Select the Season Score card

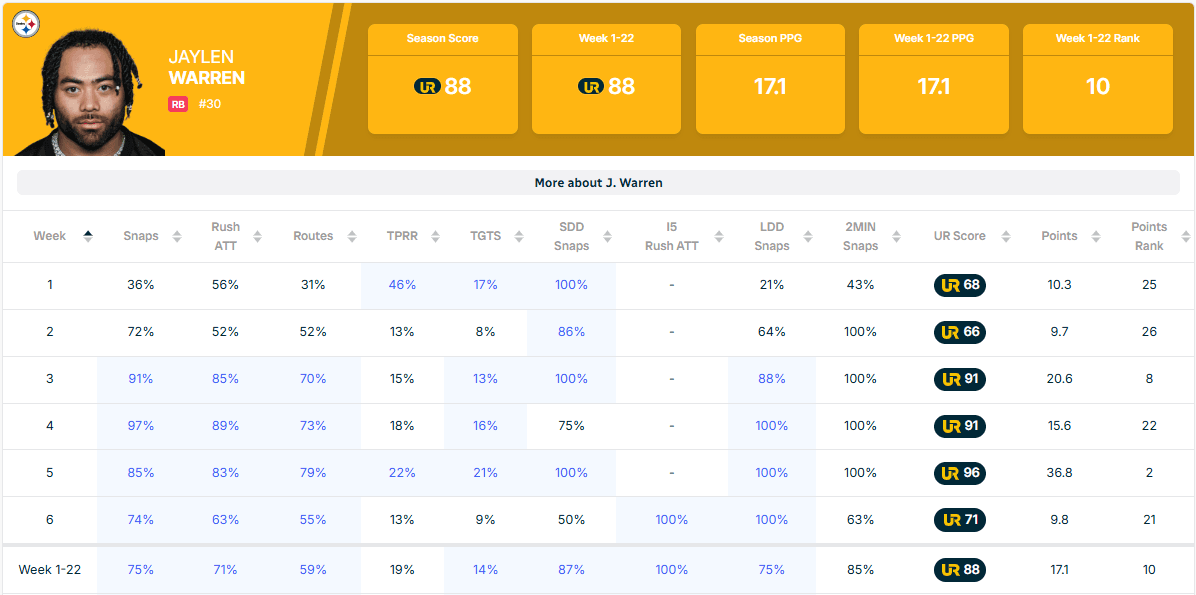pyautogui.click(x=442, y=79)
